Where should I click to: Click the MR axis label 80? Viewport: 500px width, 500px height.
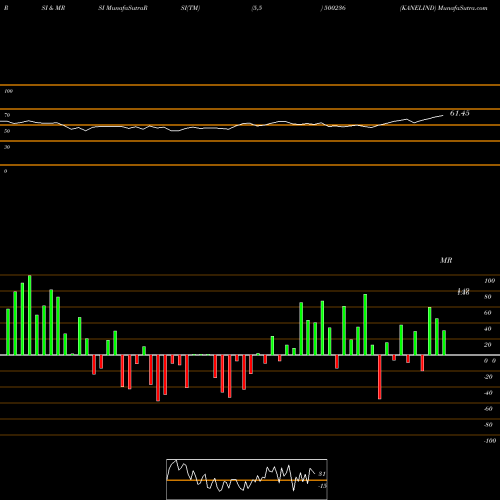(488, 297)
